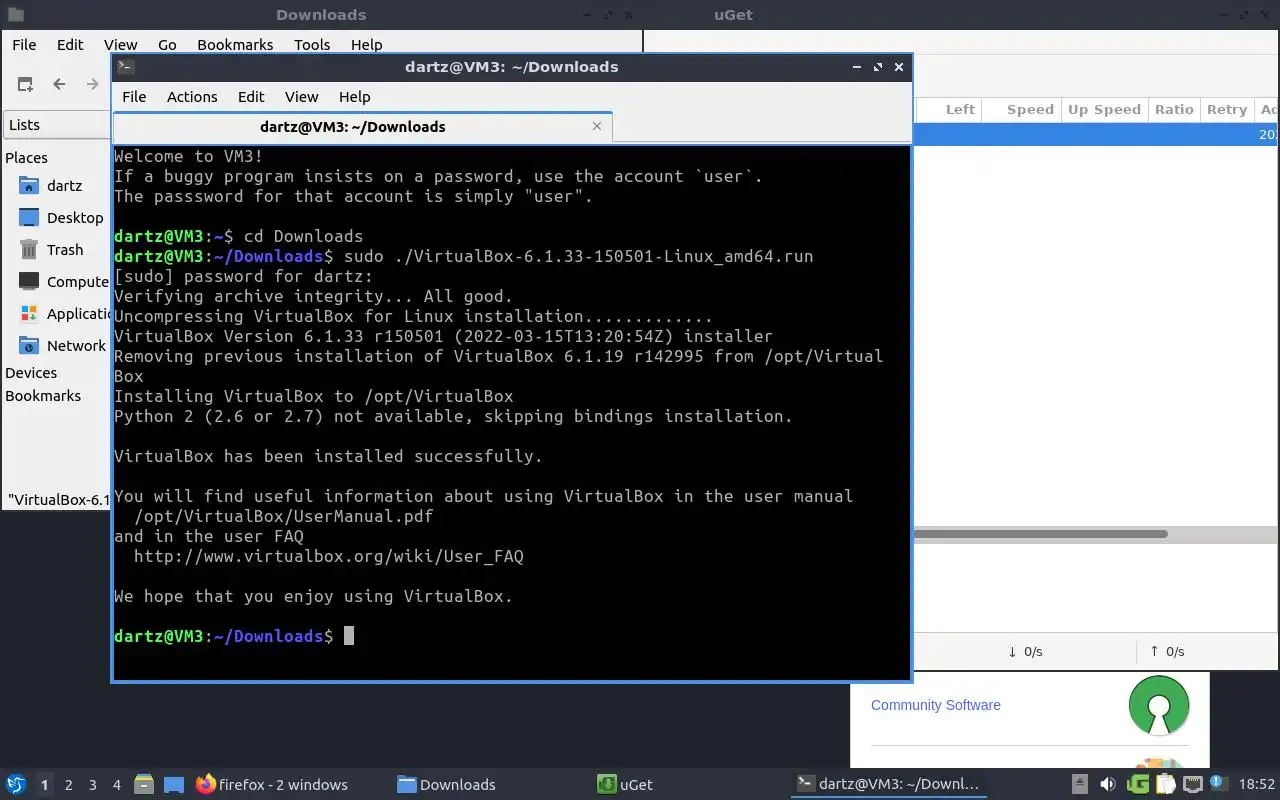
Task: Open the Lists side pane dropdown
Action: click(x=56, y=125)
